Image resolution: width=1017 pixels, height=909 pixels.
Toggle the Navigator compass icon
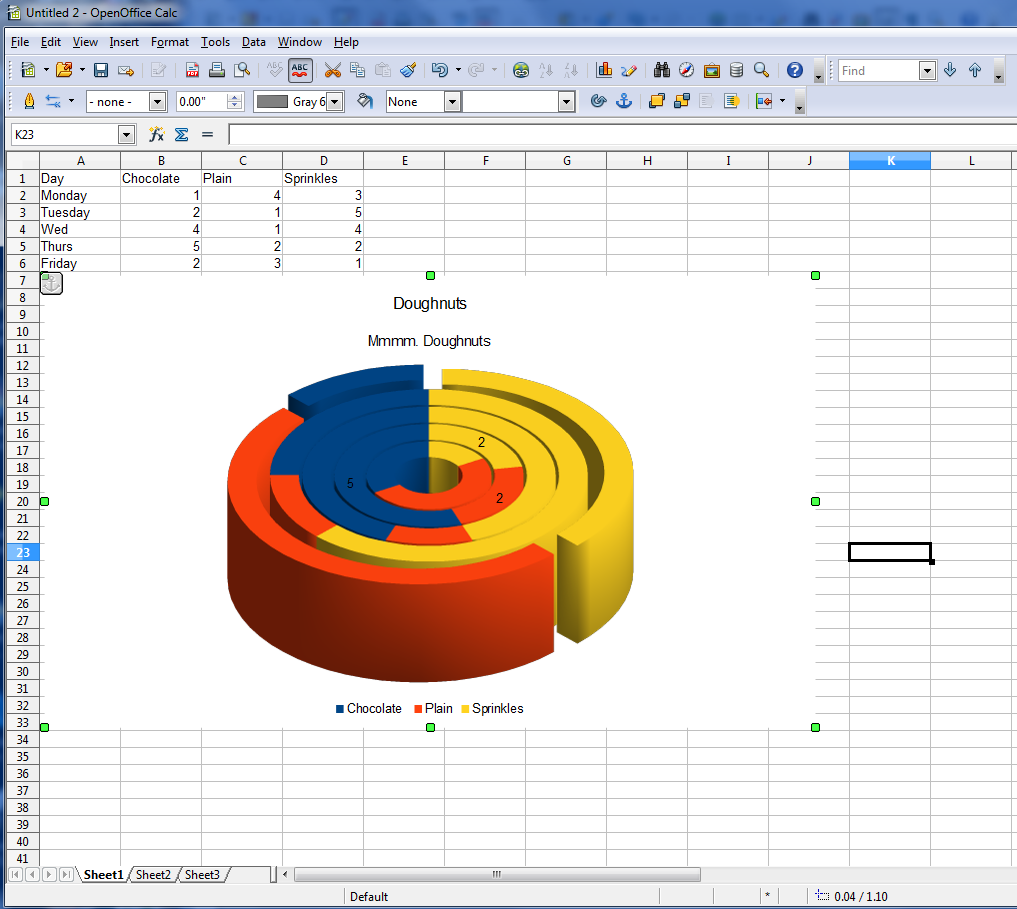point(686,70)
